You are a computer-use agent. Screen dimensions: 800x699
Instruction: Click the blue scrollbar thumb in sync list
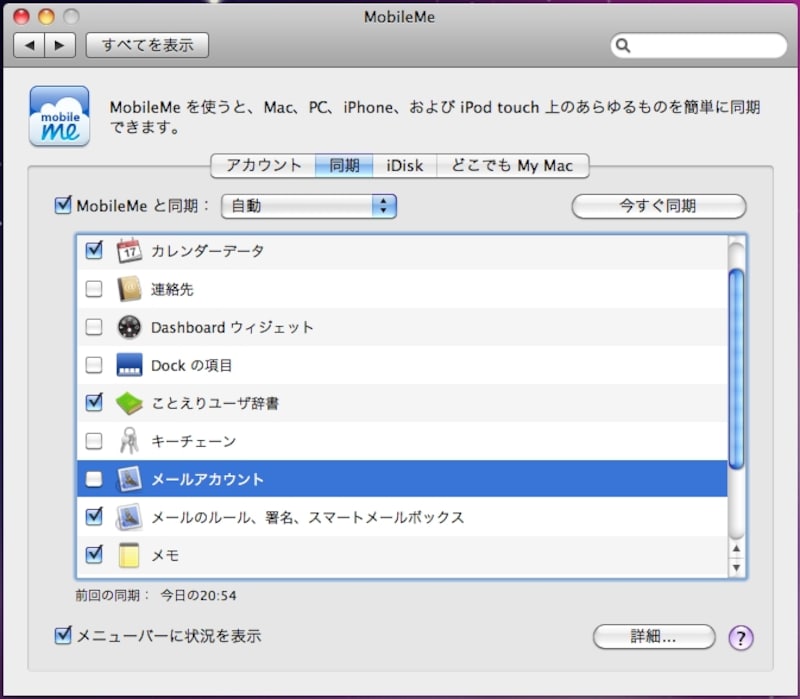click(x=736, y=368)
